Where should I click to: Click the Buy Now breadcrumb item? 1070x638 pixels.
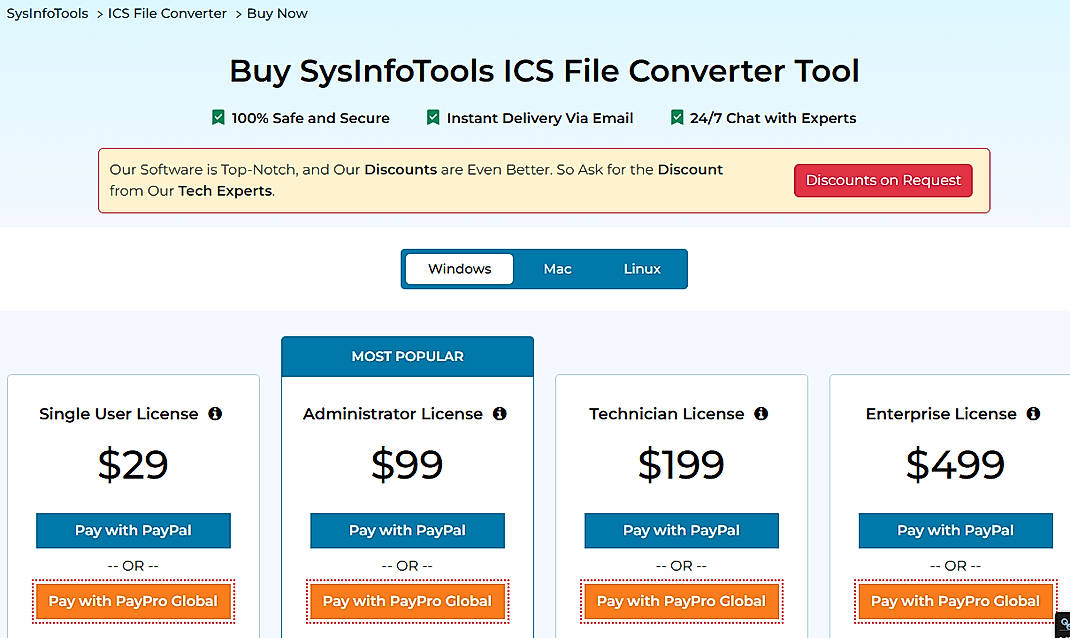[277, 14]
